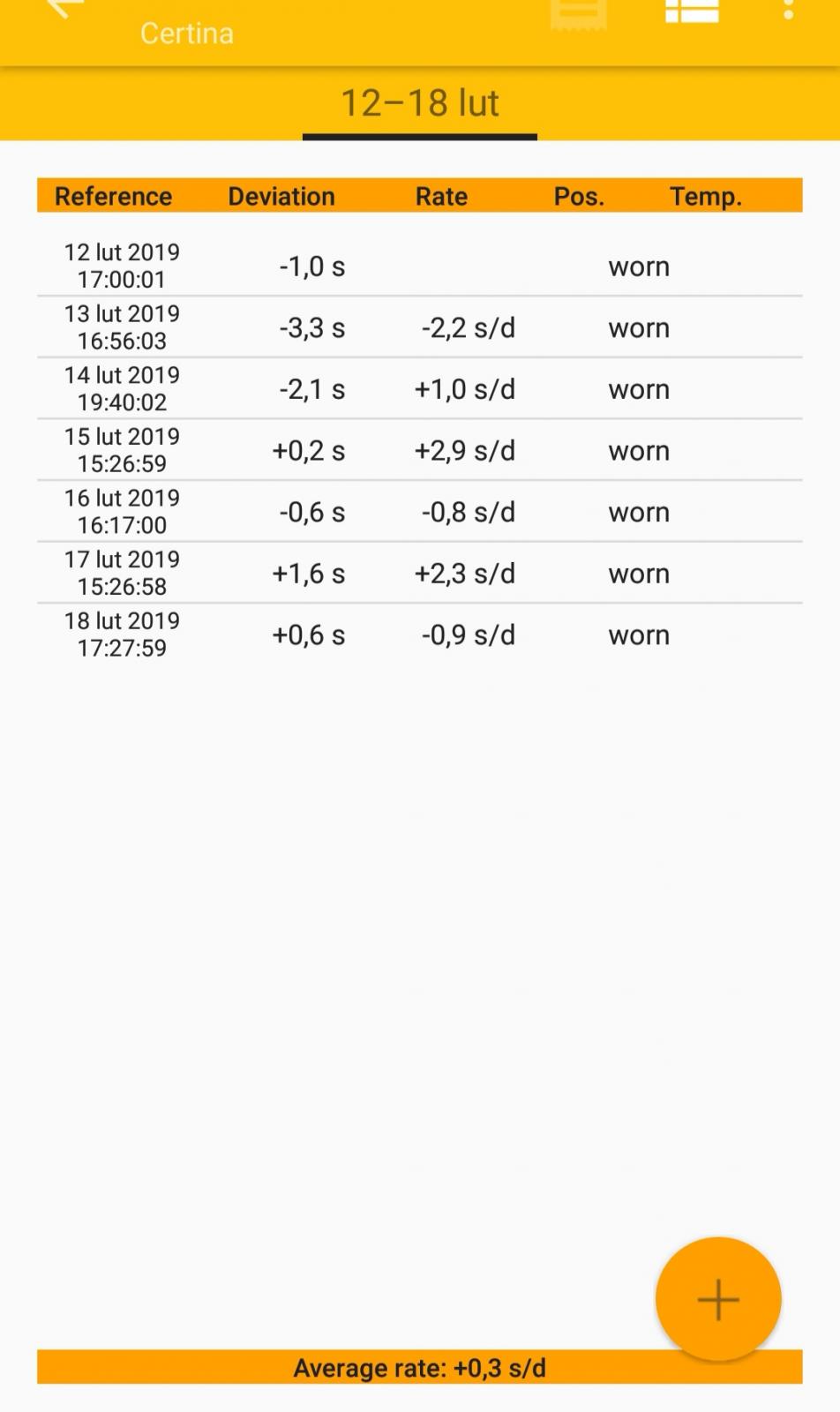840x1412 pixels.
Task: Click the Deviation column header
Action: (x=281, y=196)
